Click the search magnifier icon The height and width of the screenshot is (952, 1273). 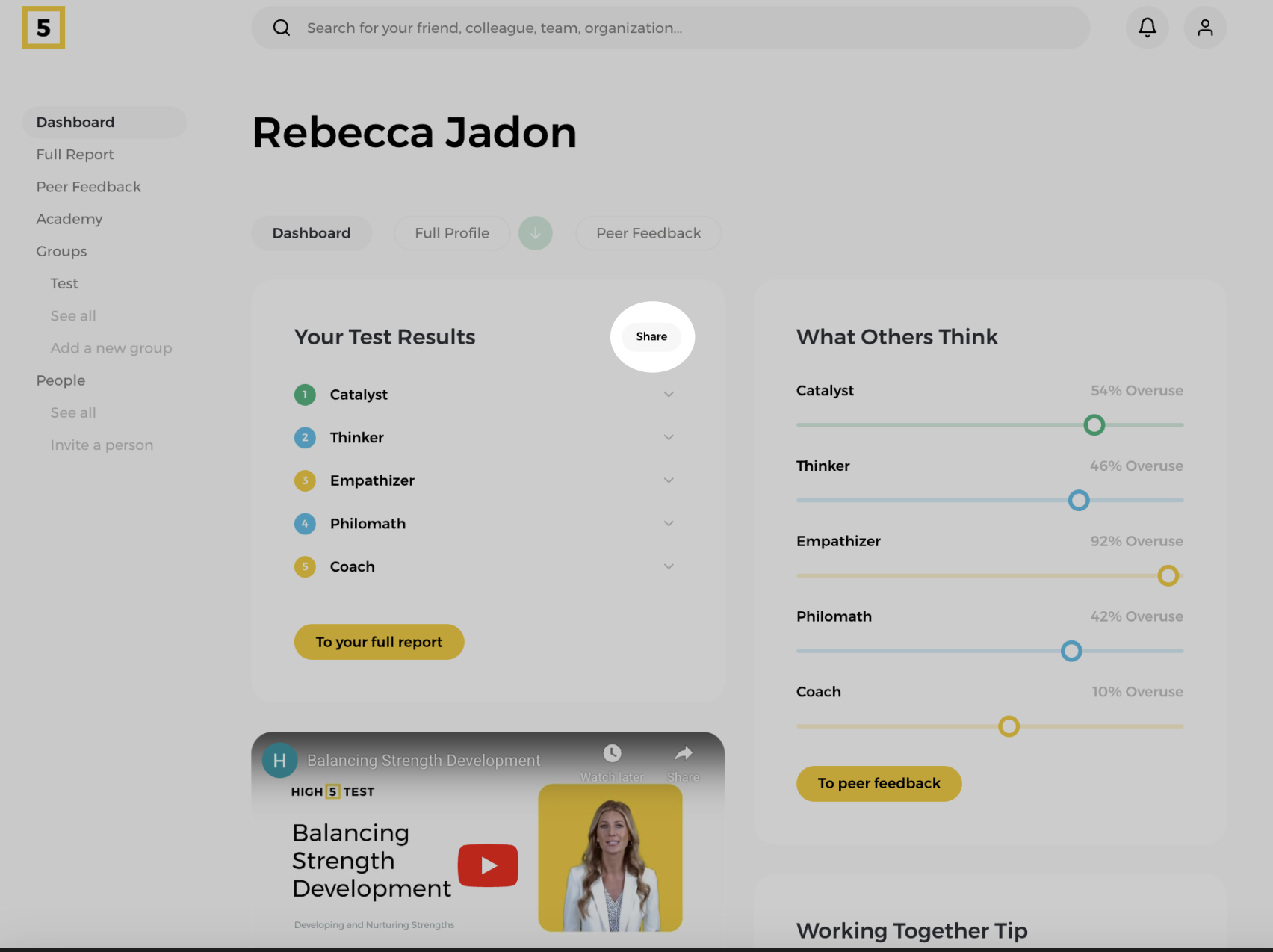pyautogui.click(x=282, y=28)
